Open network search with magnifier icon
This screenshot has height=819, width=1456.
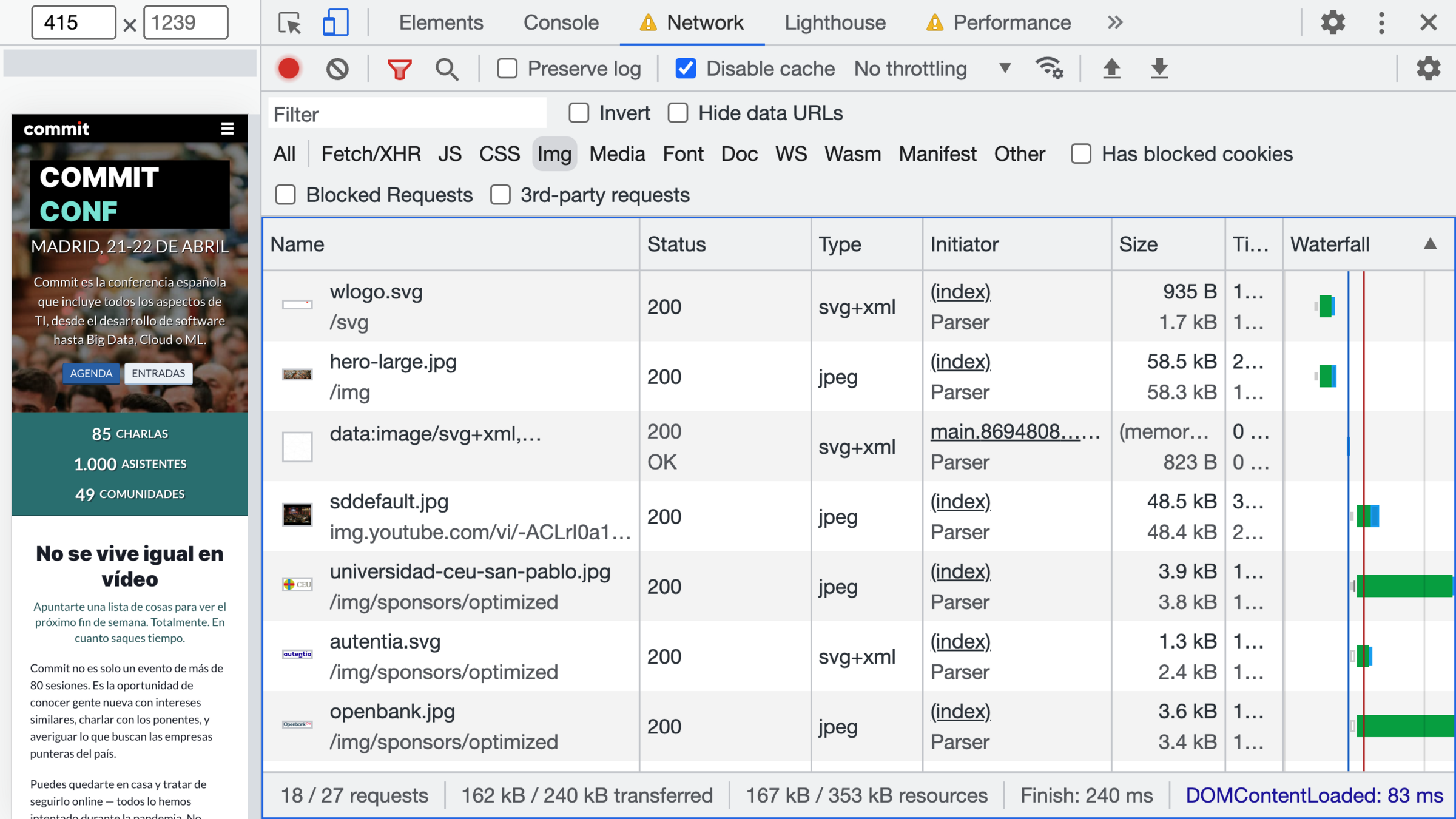point(447,69)
